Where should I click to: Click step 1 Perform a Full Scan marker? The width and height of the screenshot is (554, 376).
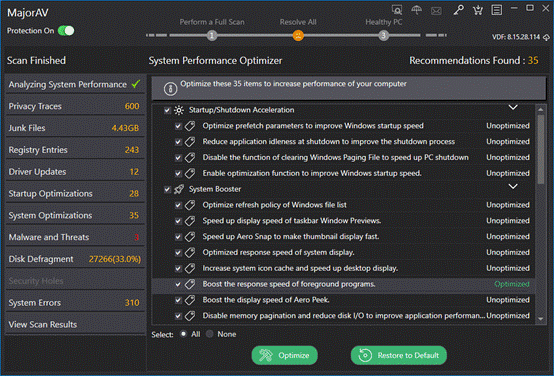[212, 36]
